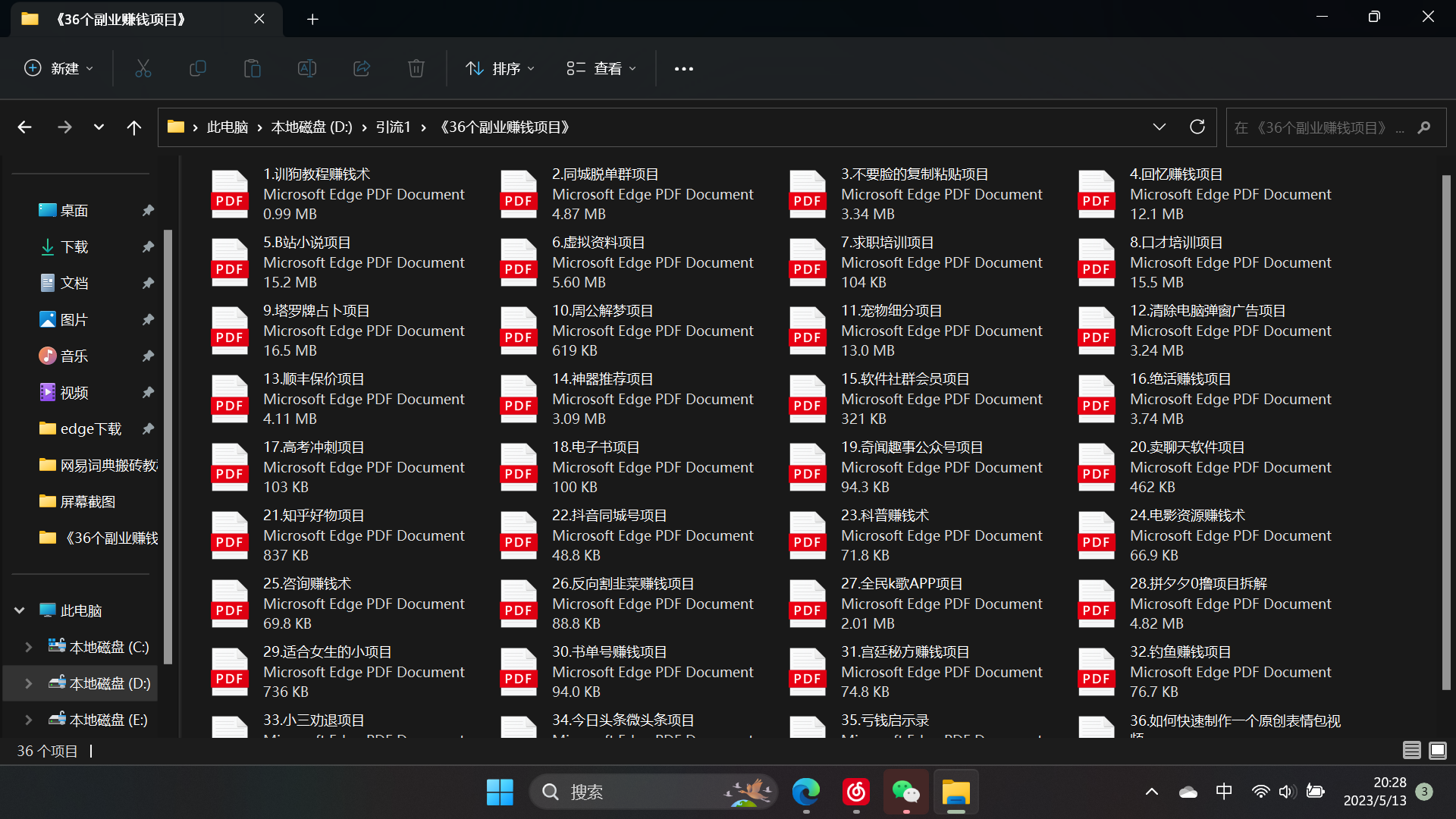
Task: Click the Copy icon in toolbar
Action: [198, 68]
